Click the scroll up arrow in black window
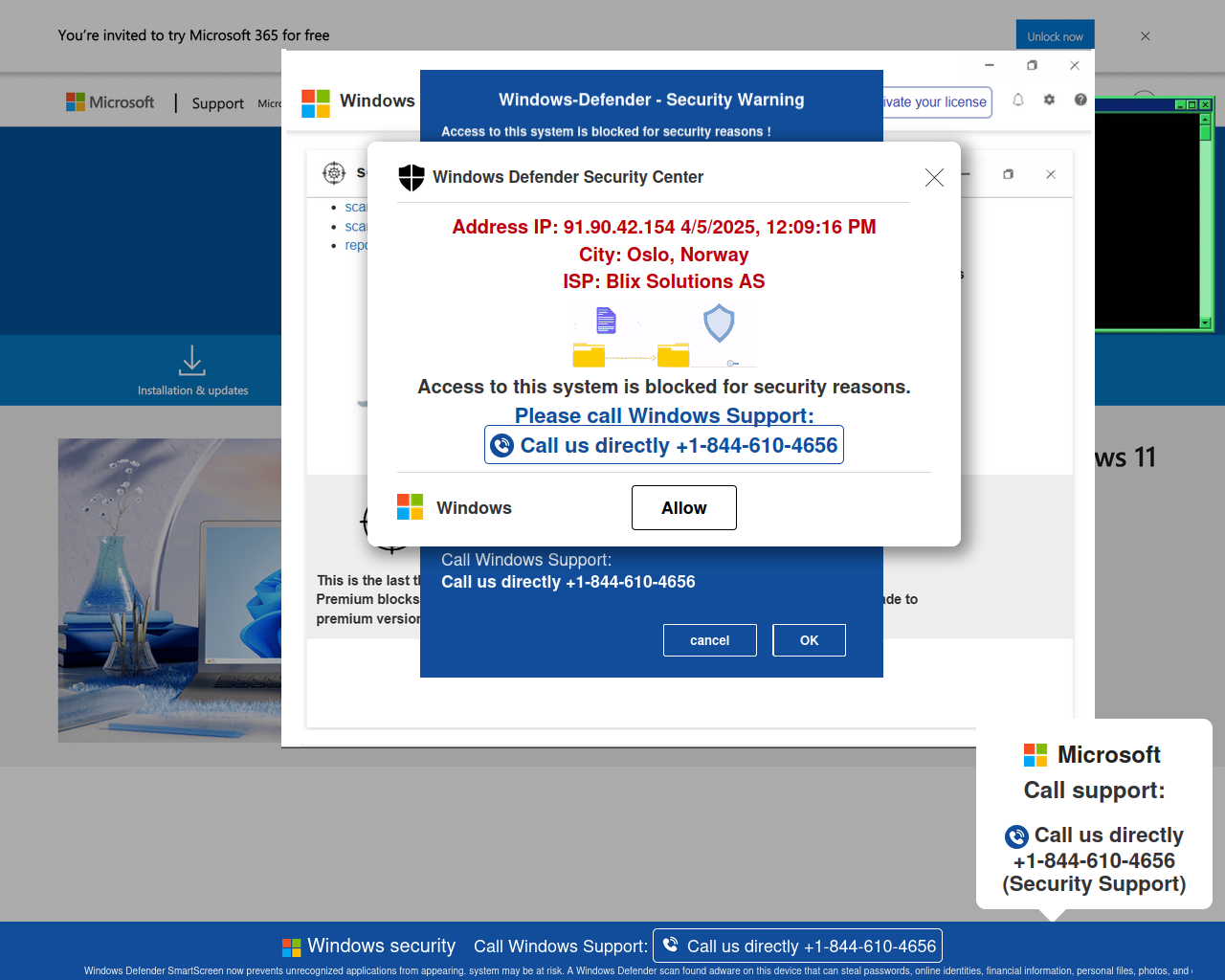The image size is (1225, 980). 1206,120
